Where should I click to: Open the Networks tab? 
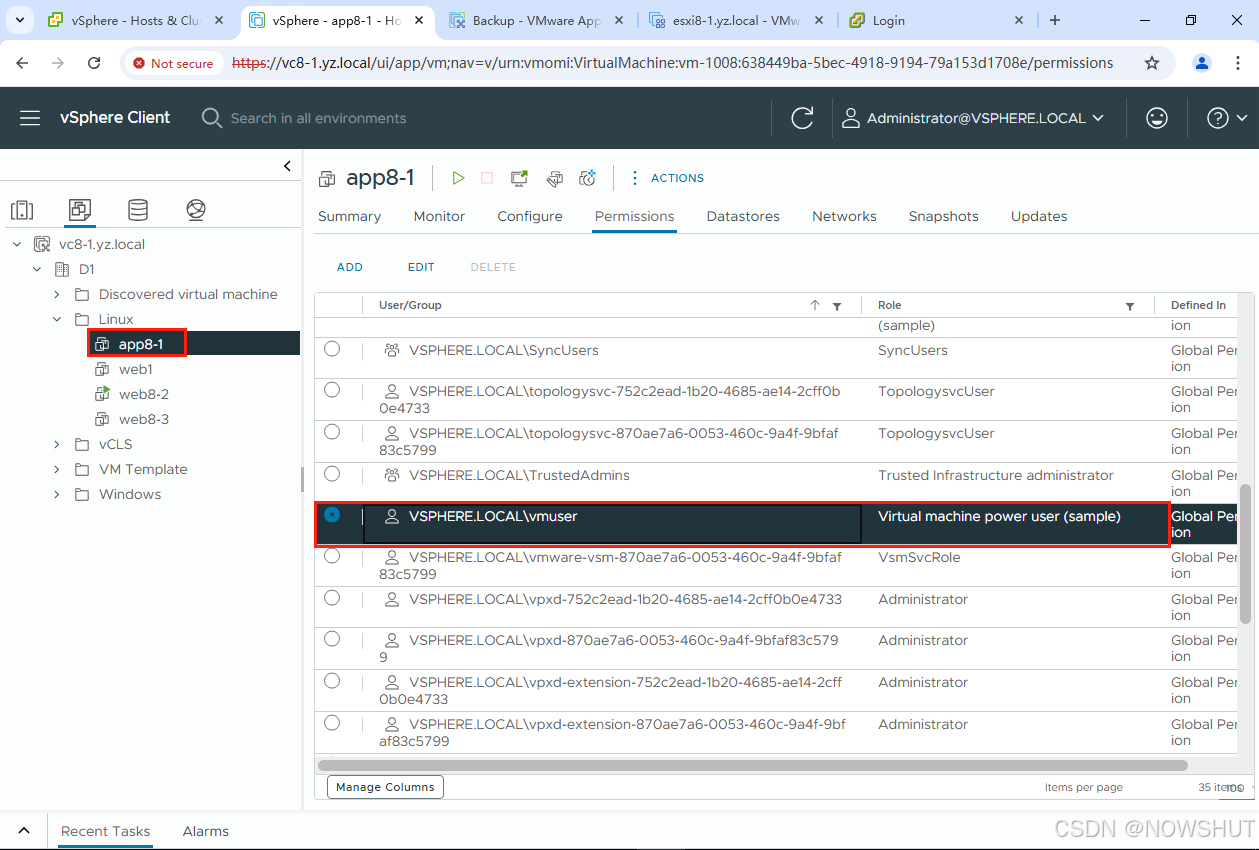[x=844, y=216]
